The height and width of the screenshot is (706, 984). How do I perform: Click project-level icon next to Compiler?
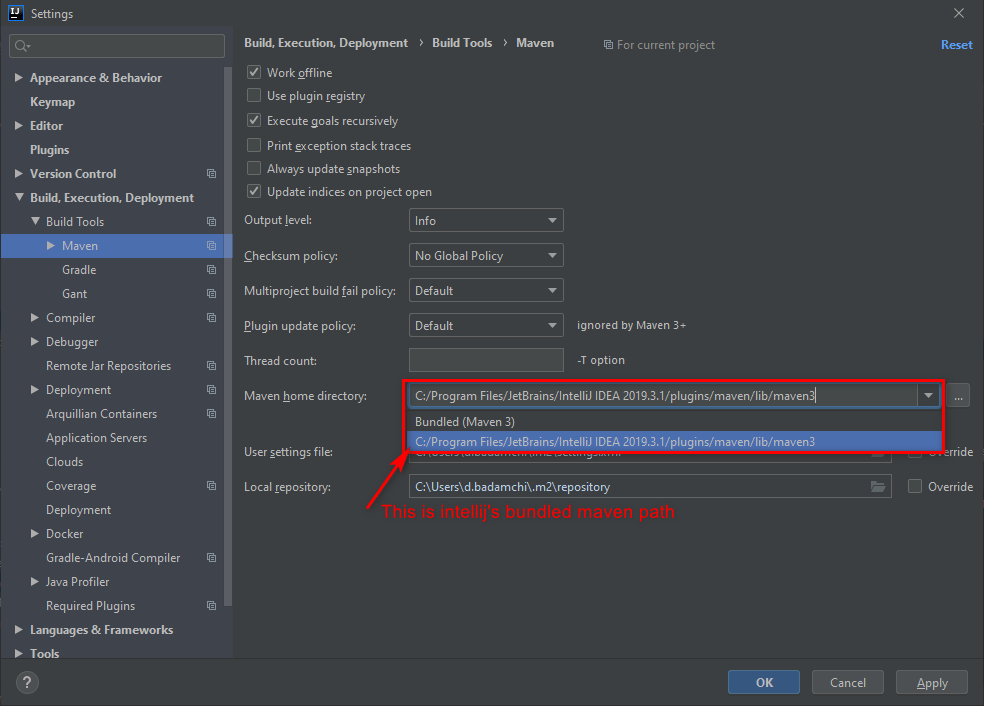[211, 318]
